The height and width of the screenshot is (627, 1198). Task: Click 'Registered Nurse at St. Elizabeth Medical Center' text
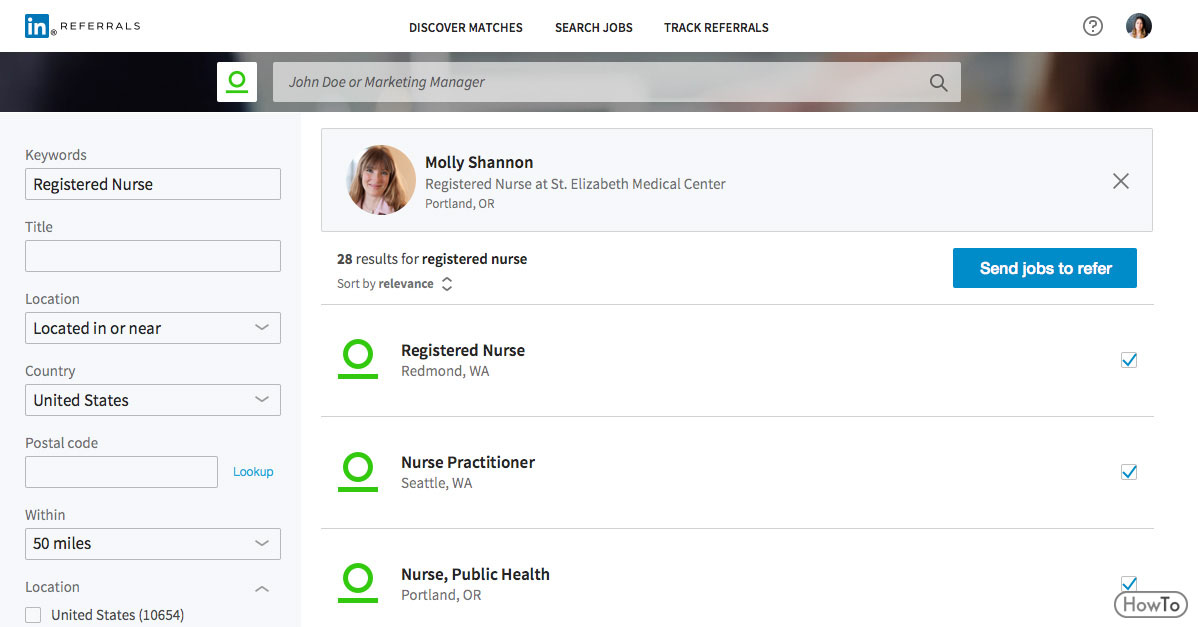[575, 184]
